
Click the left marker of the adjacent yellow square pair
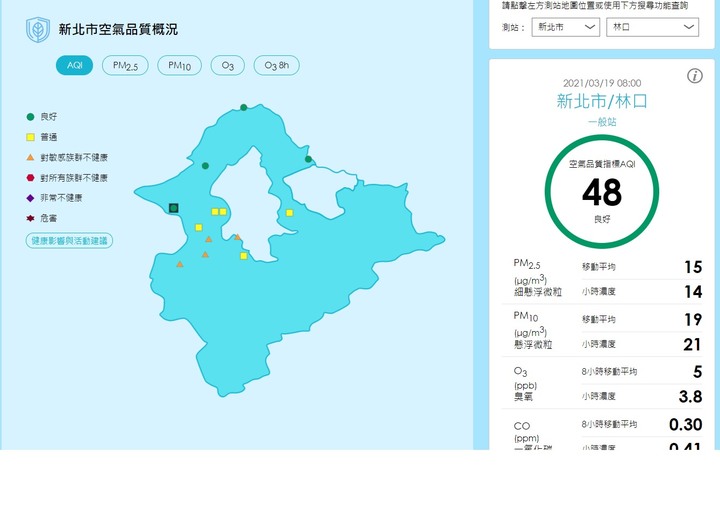pyautogui.click(x=215, y=212)
